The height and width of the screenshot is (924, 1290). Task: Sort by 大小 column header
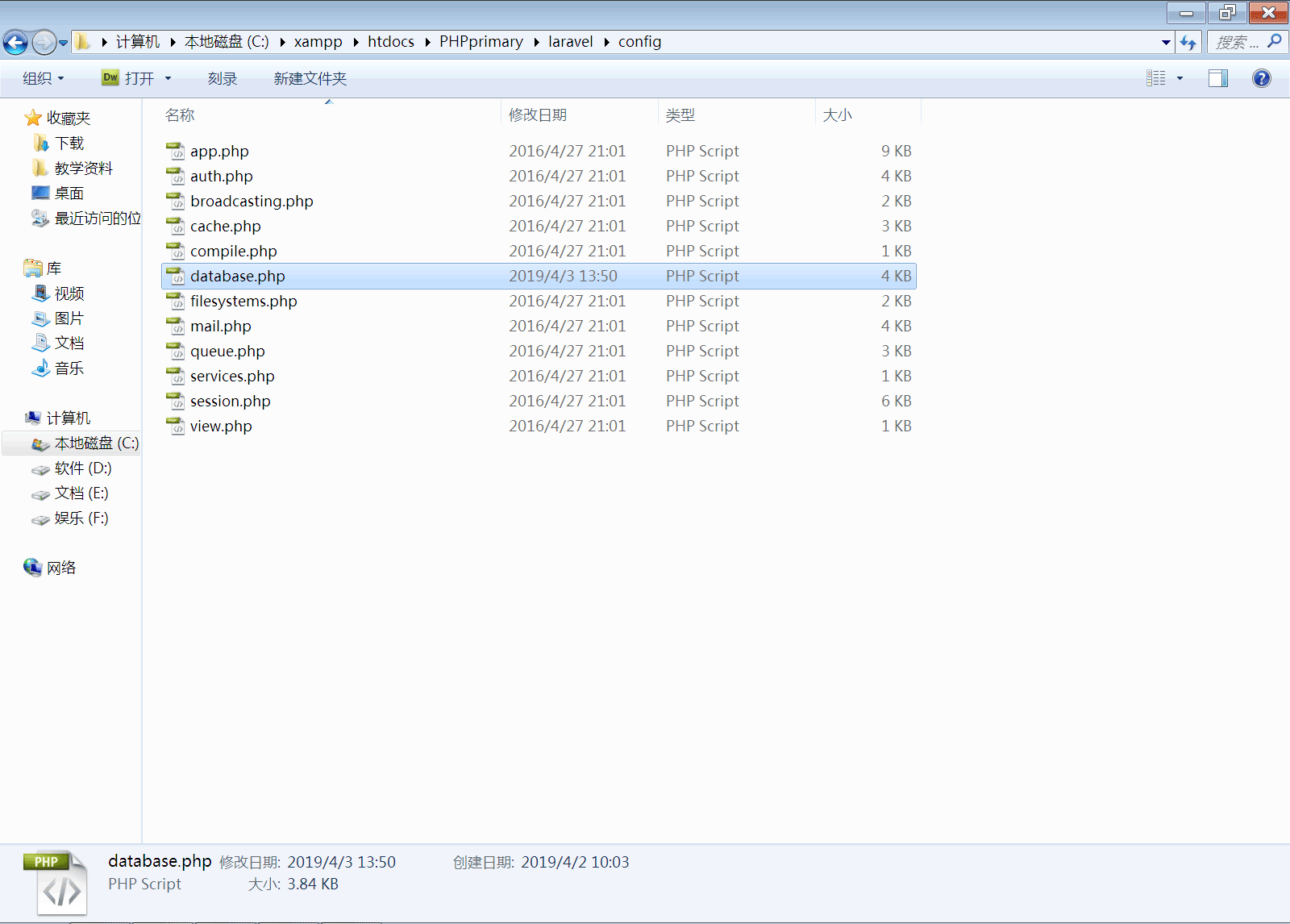pos(837,115)
